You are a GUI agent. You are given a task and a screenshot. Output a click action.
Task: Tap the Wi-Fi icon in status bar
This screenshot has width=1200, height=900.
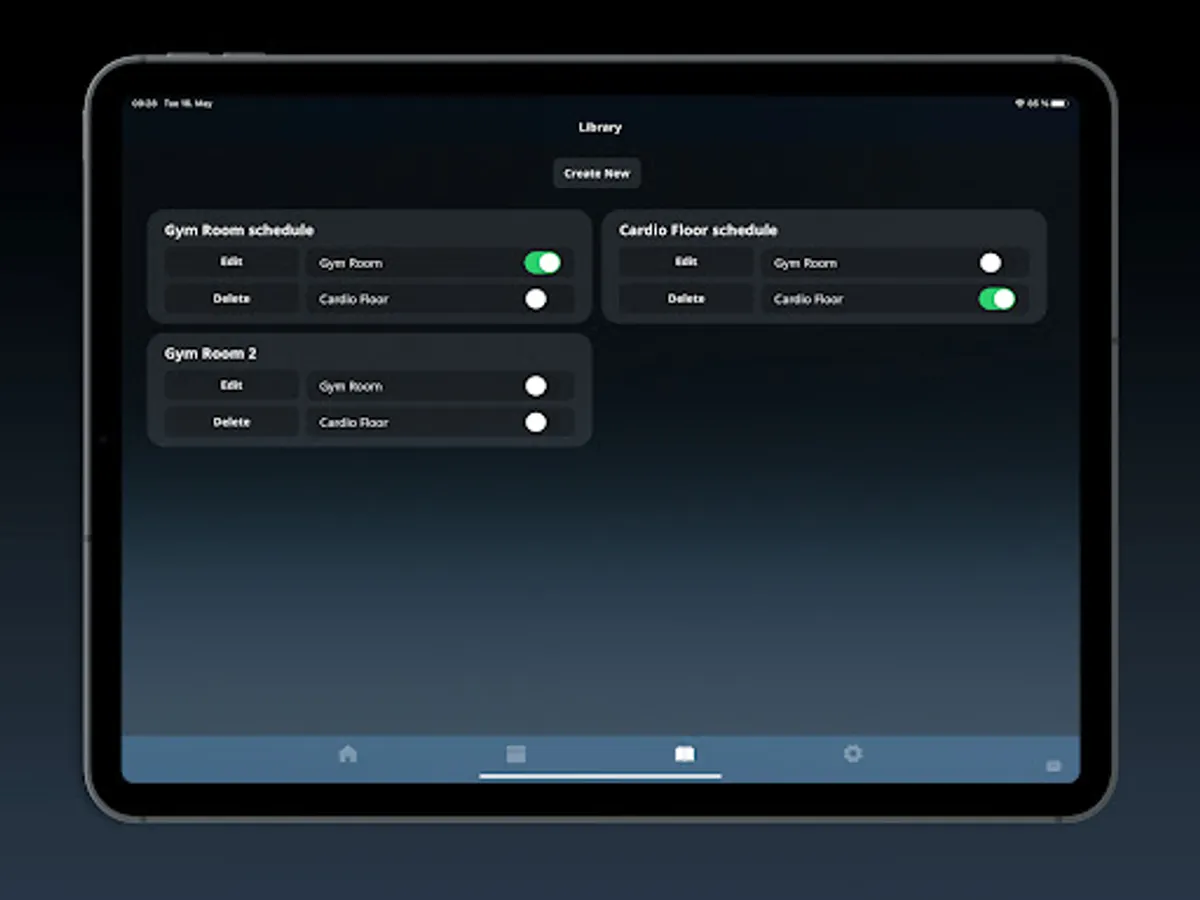(x=1020, y=103)
